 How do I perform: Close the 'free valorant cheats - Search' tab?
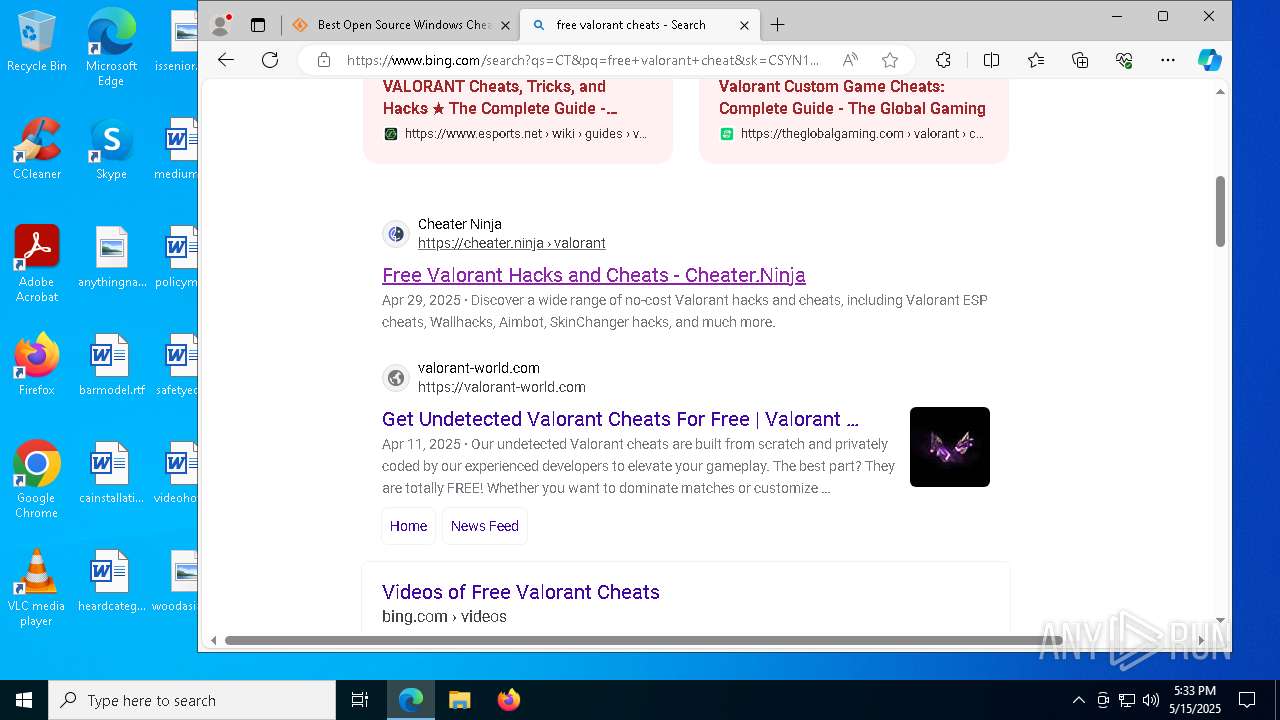[x=742, y=25]
